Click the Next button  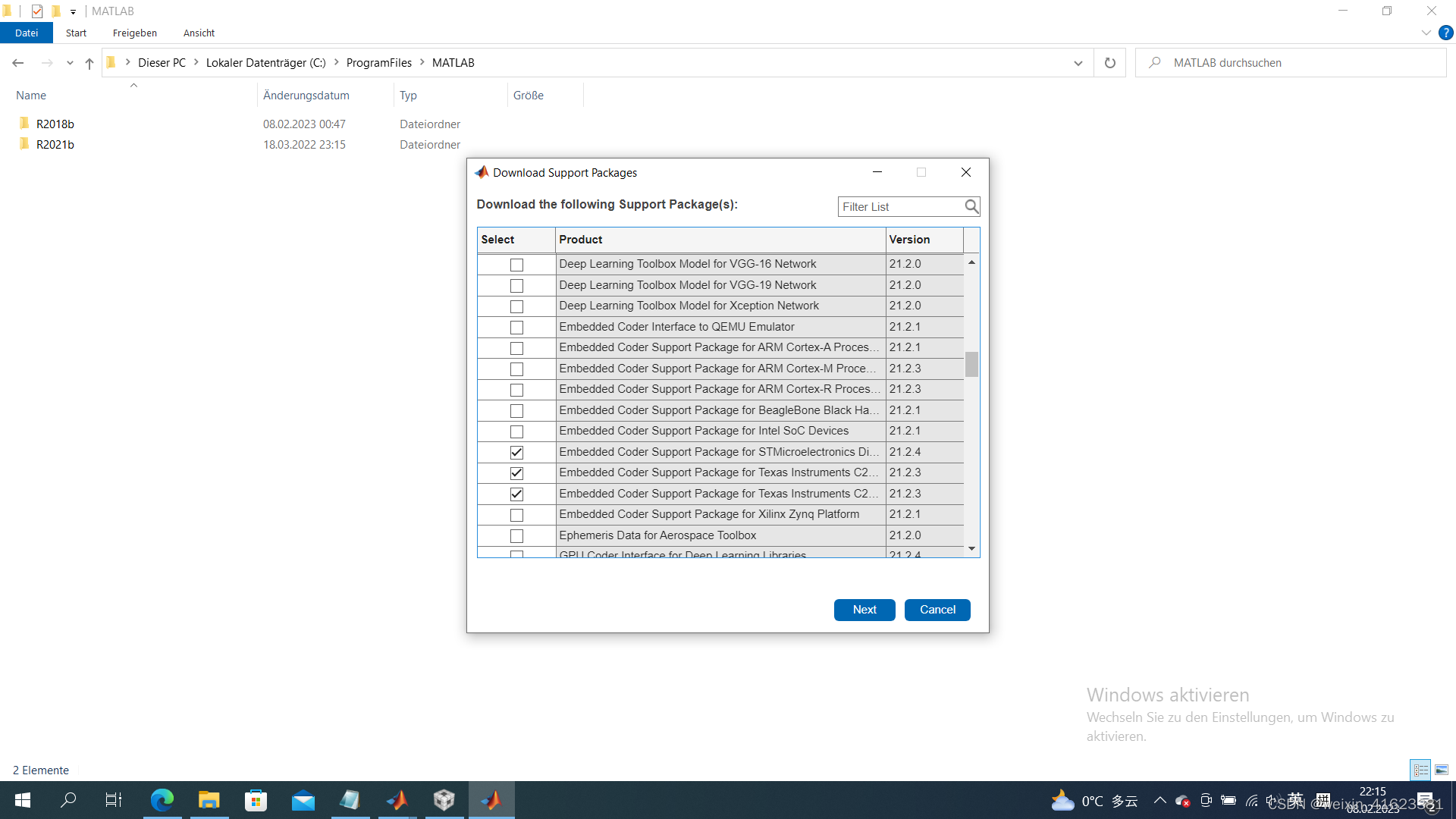864,610
